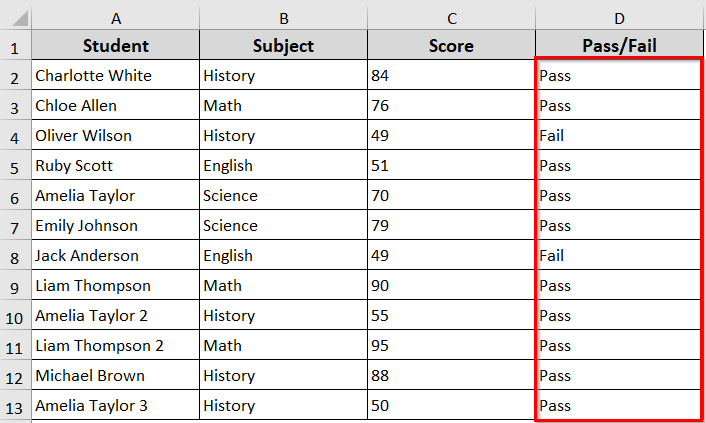
Task: Select row 8 header
Action: point(15,256)
